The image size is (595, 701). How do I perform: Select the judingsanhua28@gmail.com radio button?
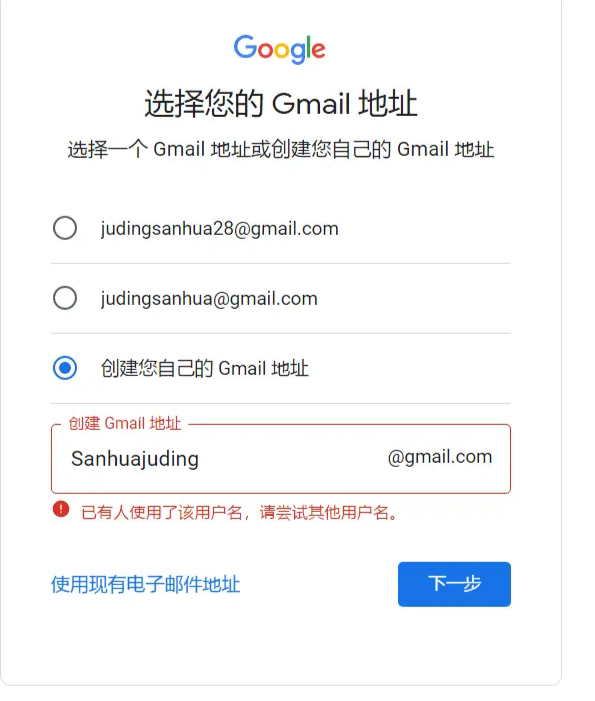[65, 228]
